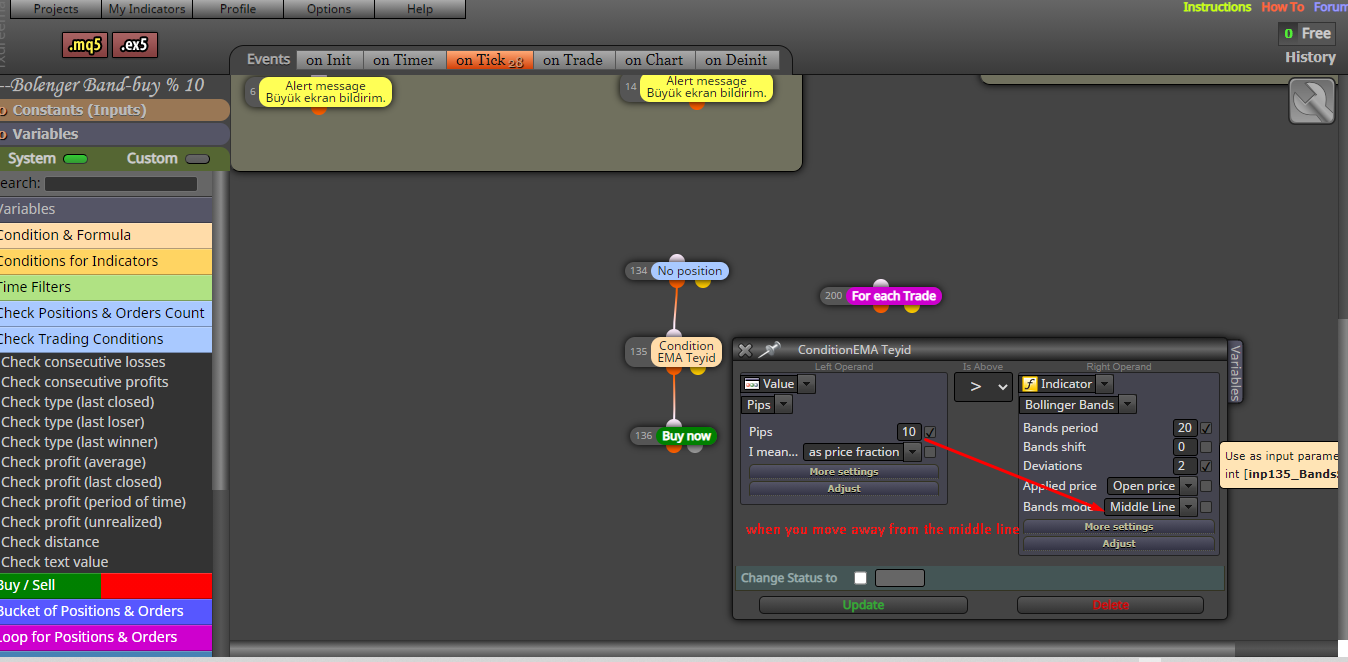This screenshot has width=1348, height=662.
Task: Switch to the on Timer event tab
Action: [404, 60]
